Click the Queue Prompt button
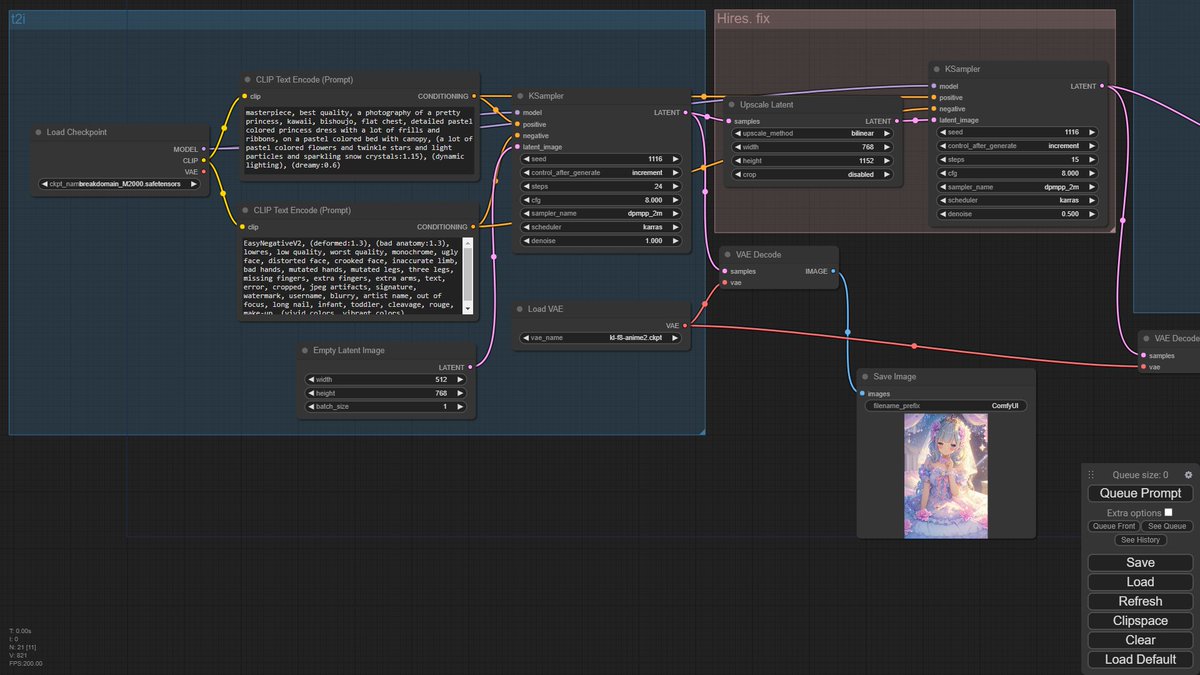The width and height of the screenshot is (1200, 675). coord(1140,493)
